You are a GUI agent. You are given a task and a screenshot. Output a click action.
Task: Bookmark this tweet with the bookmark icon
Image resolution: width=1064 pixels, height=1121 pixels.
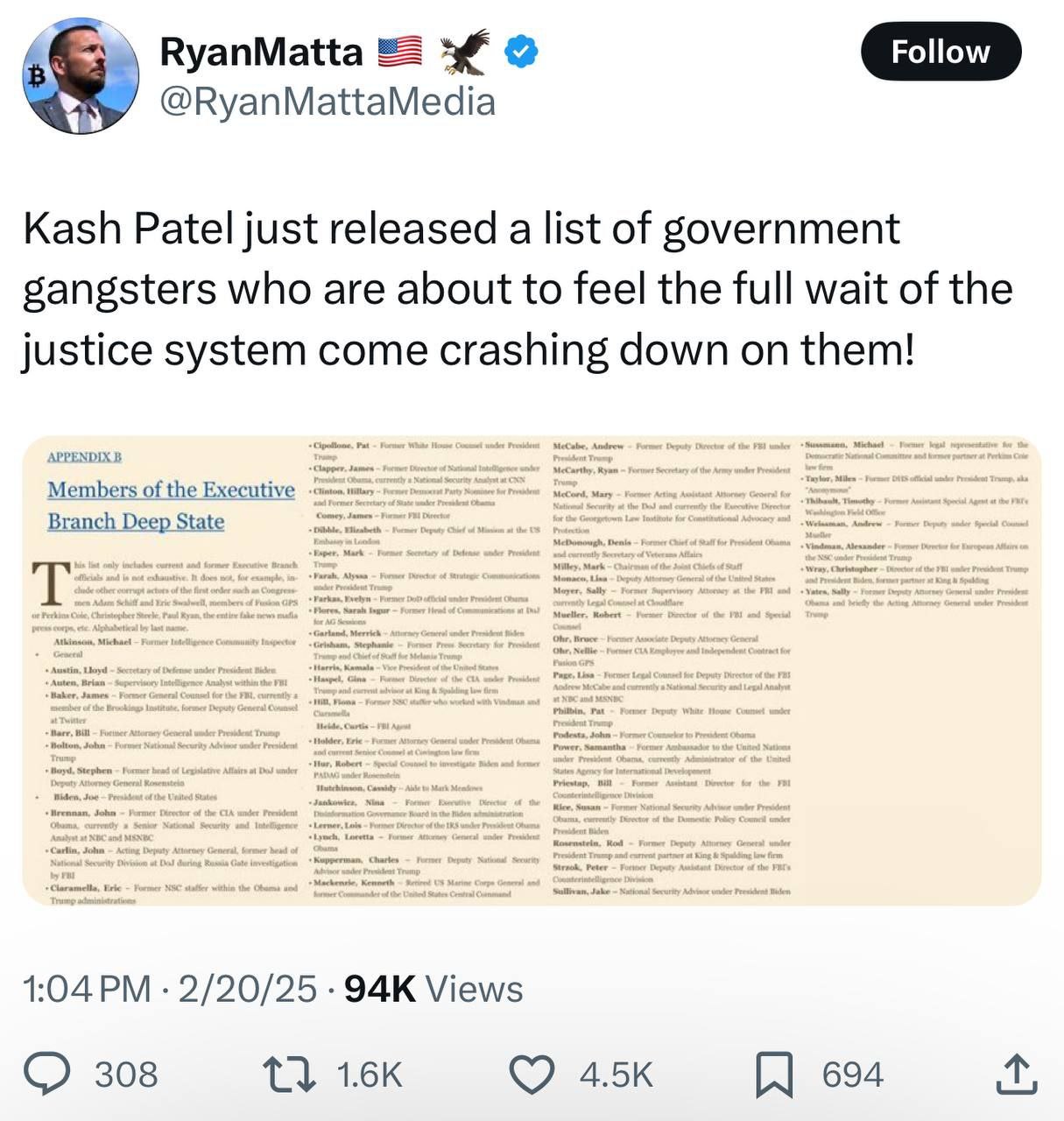point(773,1075)
